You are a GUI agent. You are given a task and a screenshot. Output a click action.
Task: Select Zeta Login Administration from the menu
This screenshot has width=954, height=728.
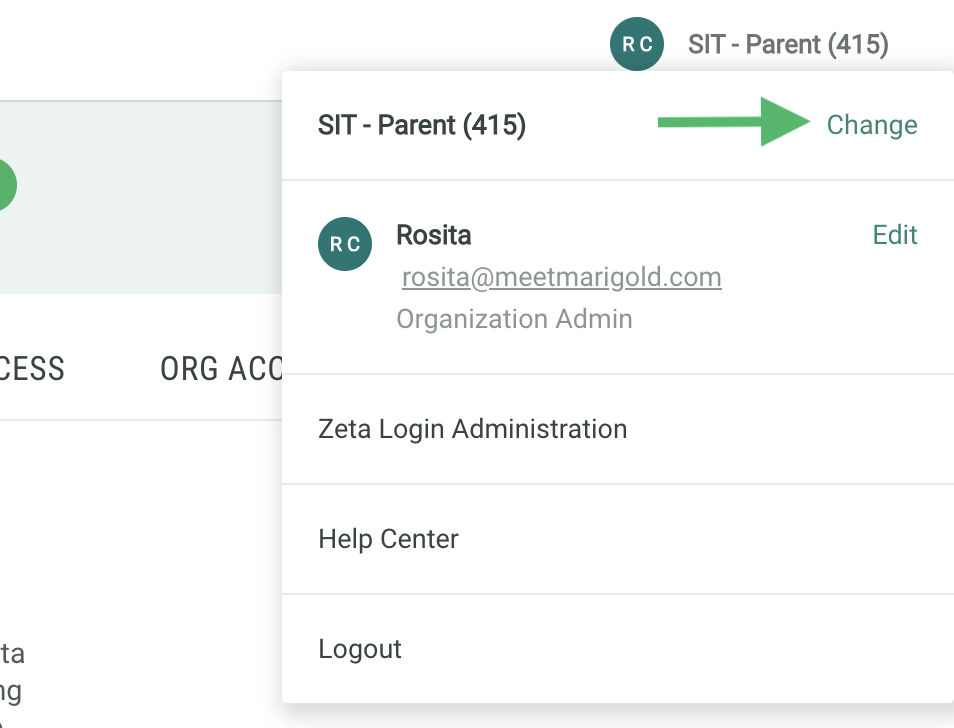(x=472, y=429)
